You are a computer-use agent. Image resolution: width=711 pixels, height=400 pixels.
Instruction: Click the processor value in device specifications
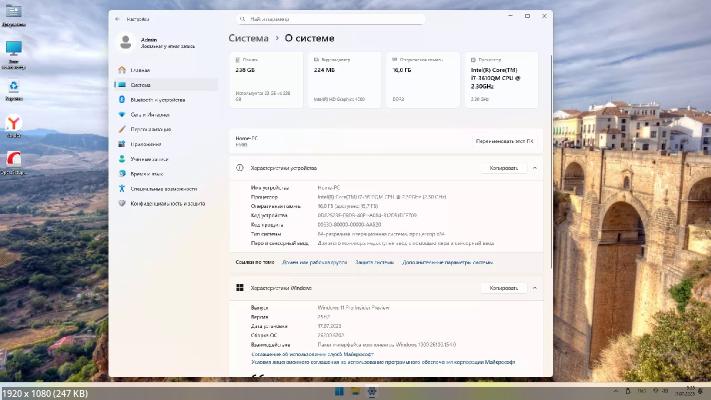point(382,197)
